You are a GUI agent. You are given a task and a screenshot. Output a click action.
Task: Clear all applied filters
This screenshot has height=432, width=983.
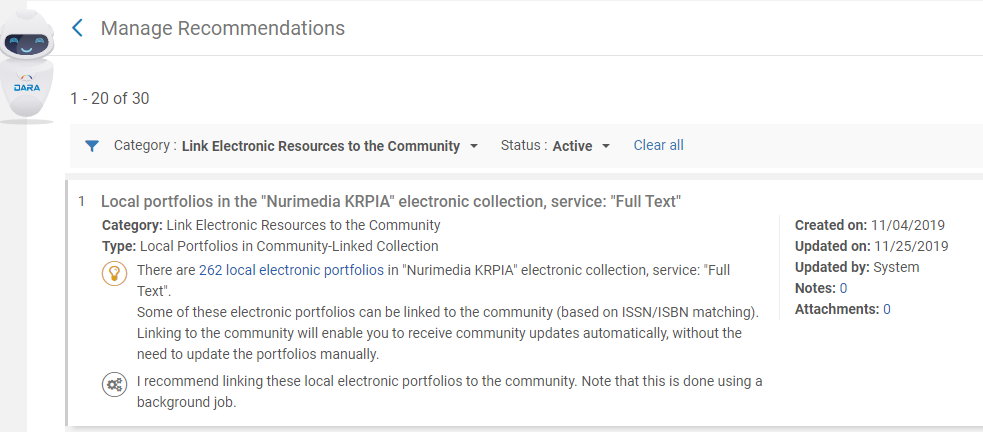pos(658,145)
